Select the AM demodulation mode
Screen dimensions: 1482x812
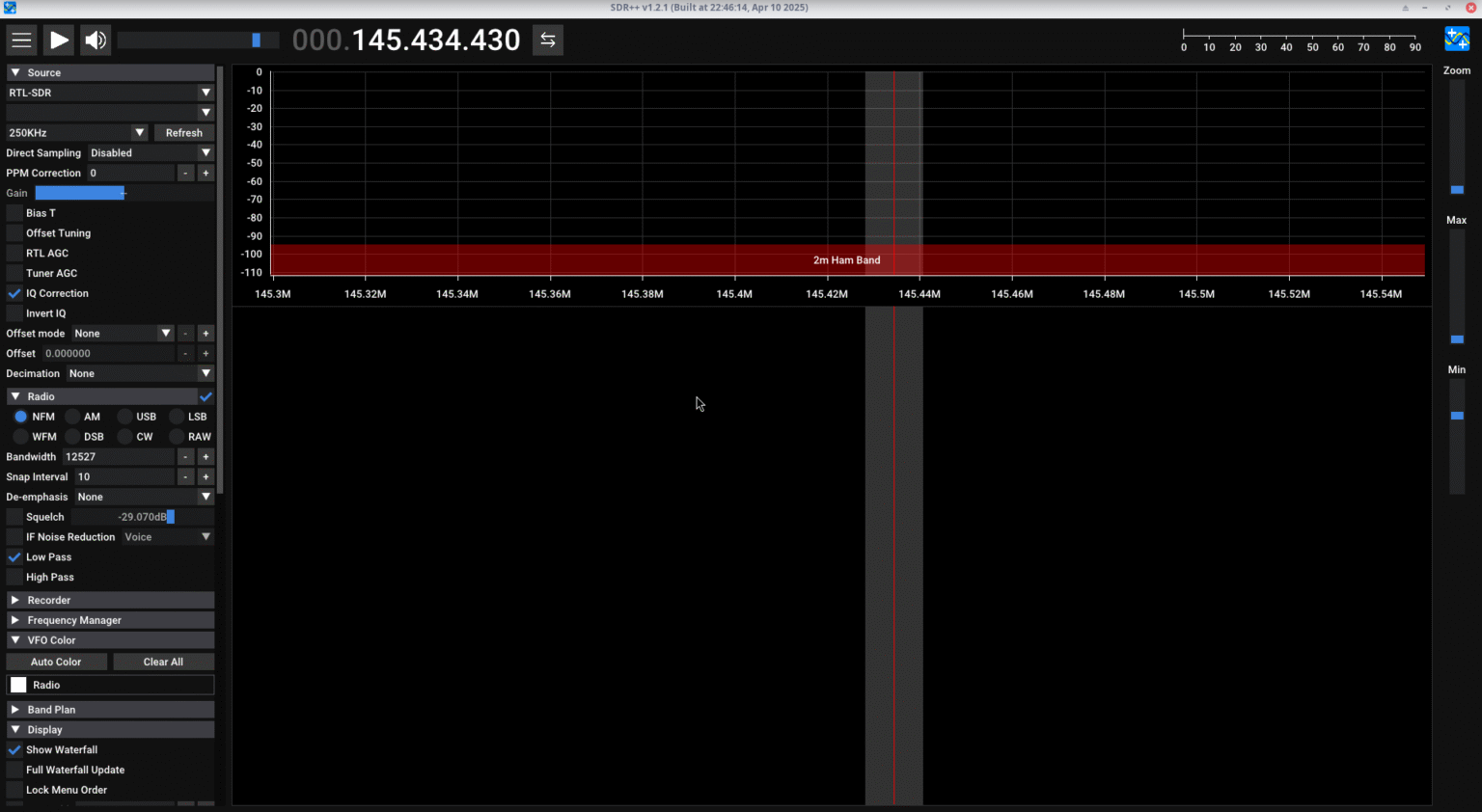coord(75,416)
